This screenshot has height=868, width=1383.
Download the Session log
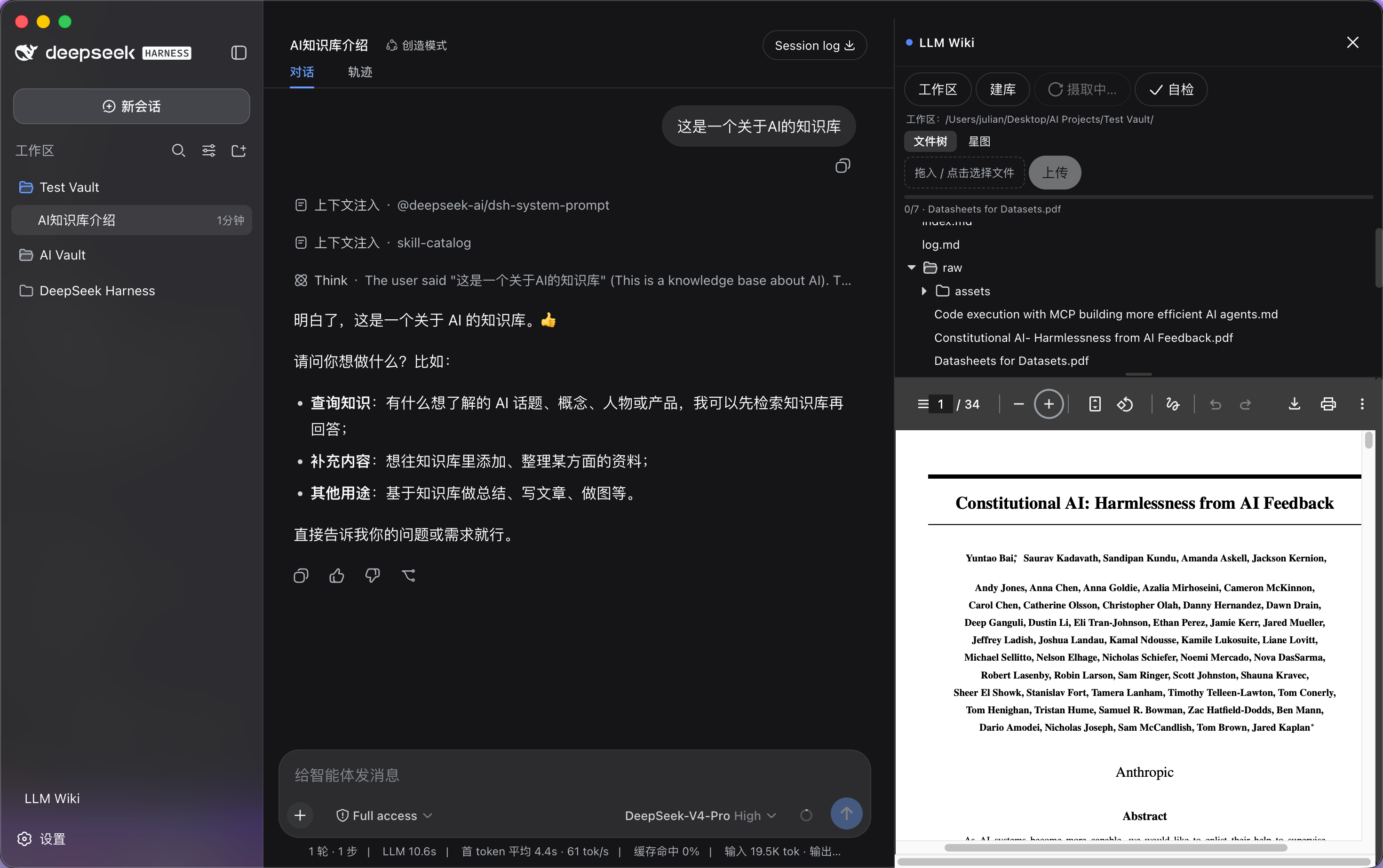coord(814,45)
